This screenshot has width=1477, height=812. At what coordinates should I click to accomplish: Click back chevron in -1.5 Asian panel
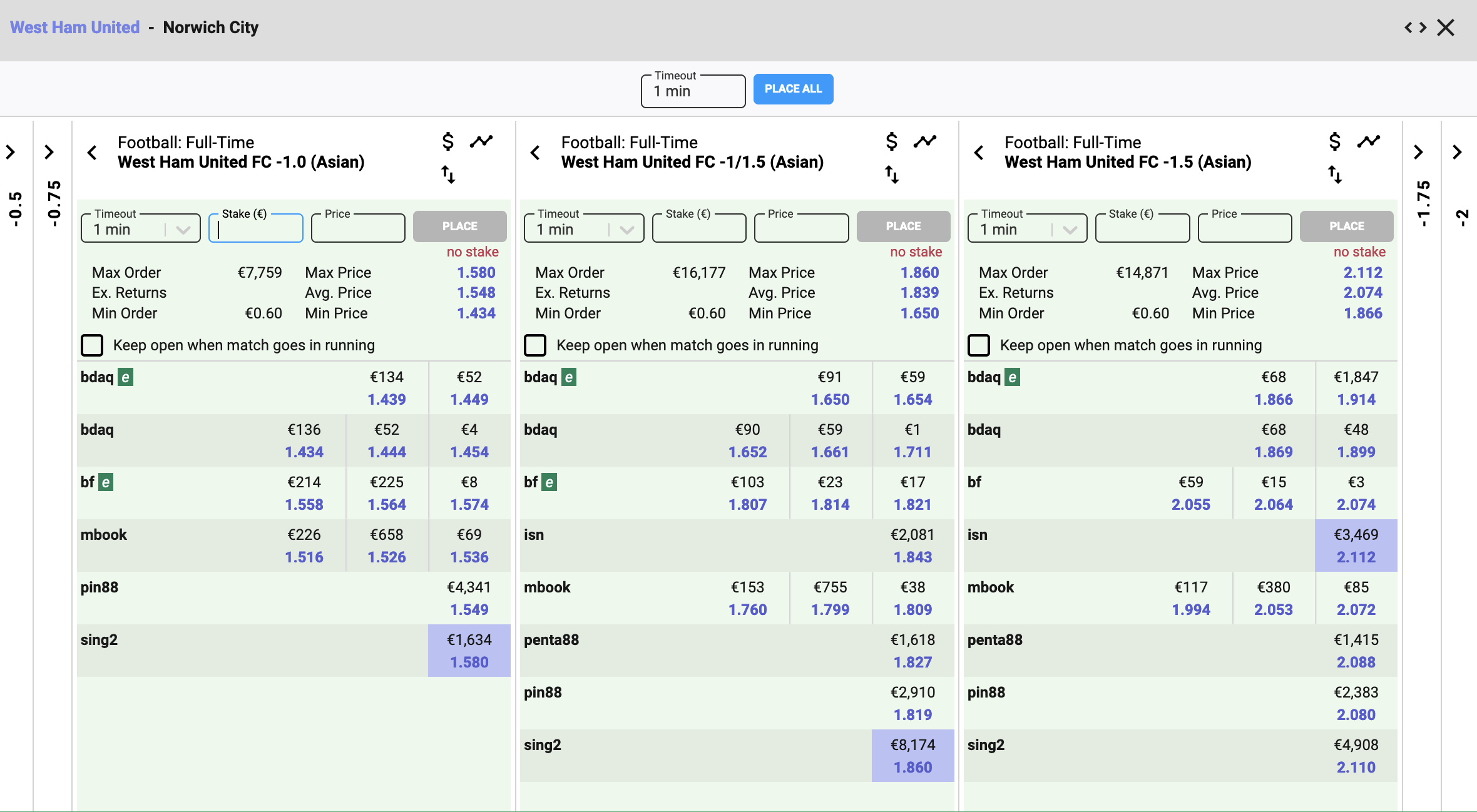pos(979,153)
